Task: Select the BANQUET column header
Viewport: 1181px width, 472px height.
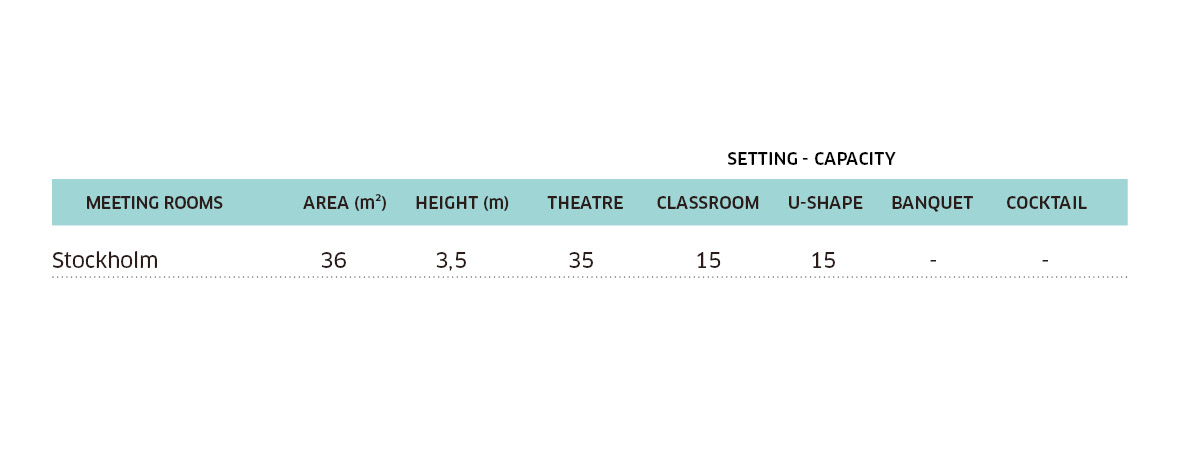Action: pyautogui.click(x=932, y=203)
